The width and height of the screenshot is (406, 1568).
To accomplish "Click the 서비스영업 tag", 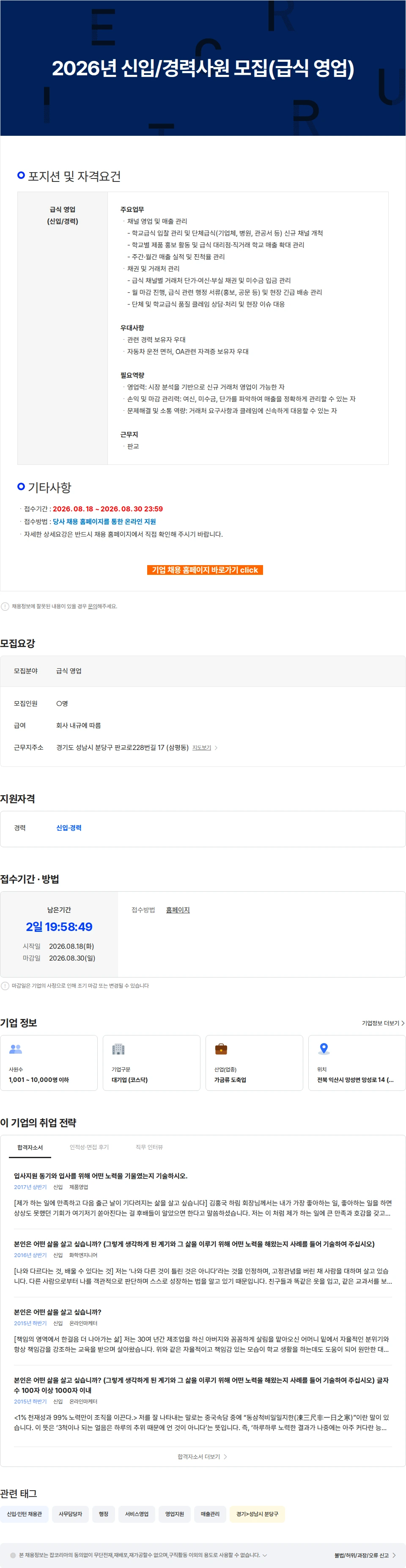I will click(x=137, y=1514).
